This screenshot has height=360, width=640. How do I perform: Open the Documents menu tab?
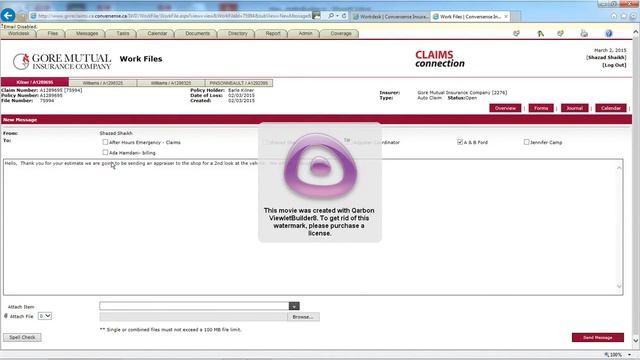[x=198, y=33]
